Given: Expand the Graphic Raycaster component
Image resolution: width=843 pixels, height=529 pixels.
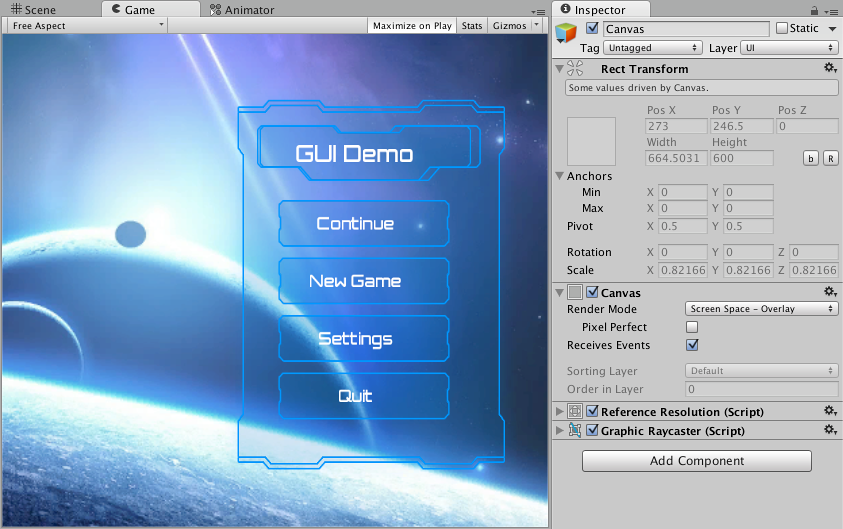Looking at the screenshot, I should [x=559, y=431].
